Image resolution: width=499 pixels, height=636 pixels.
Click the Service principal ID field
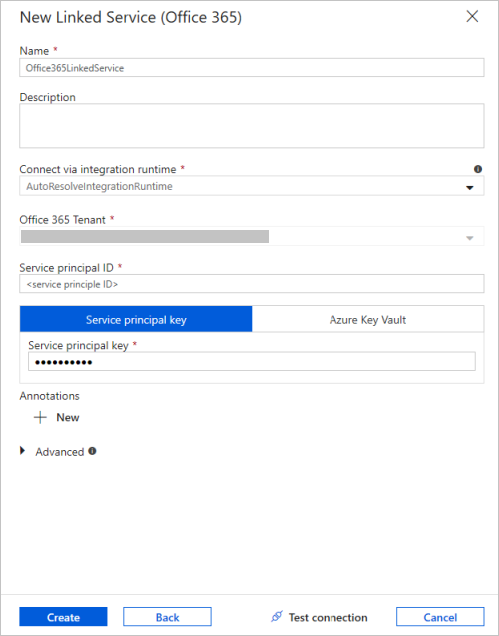tap(252, 284)
